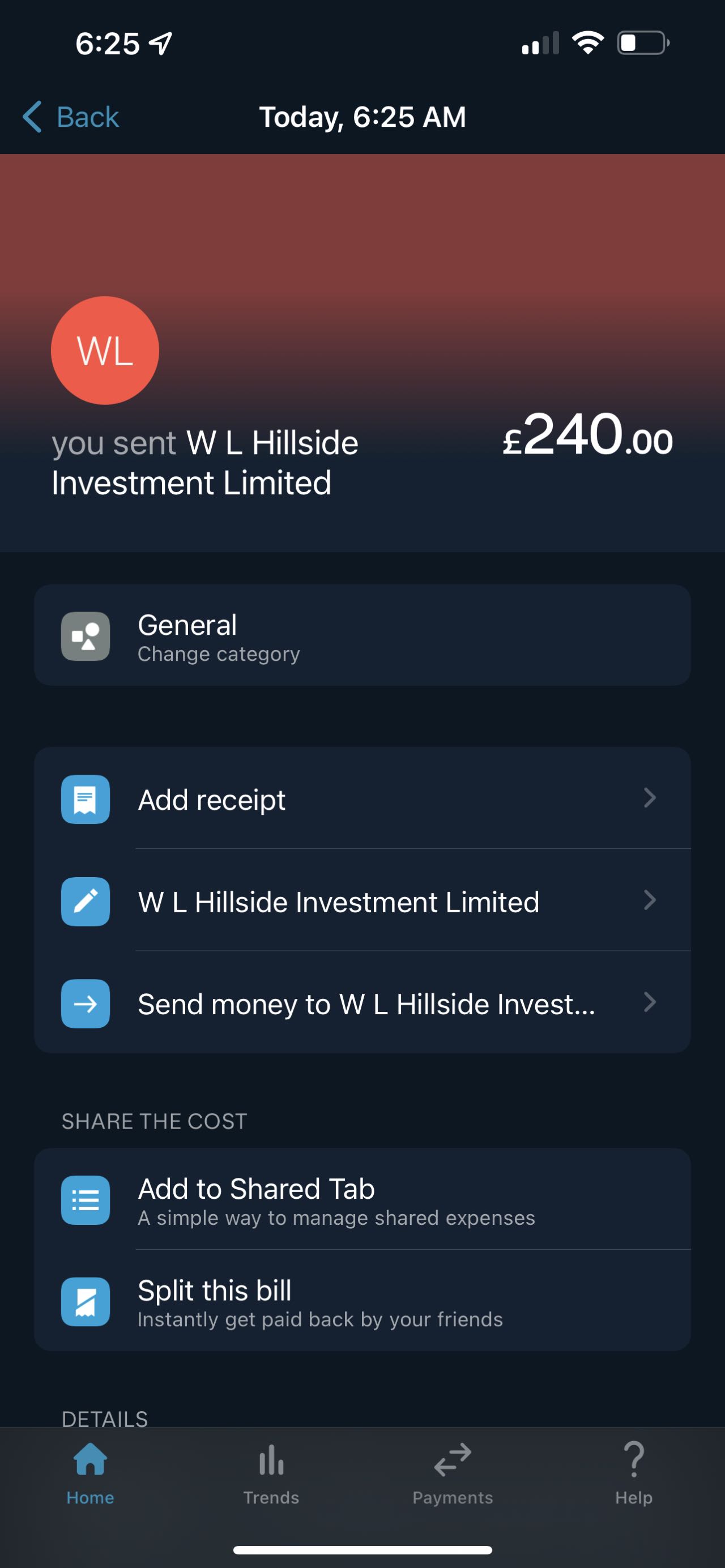Screen dimensions: 725x1568
Task: Switch to the Trends tab
Action: tap(271, 1473)
